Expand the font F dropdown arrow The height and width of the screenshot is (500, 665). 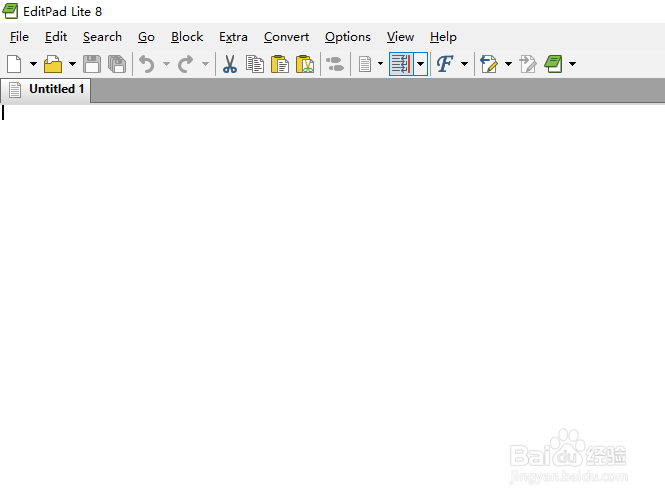pos(464,64)
